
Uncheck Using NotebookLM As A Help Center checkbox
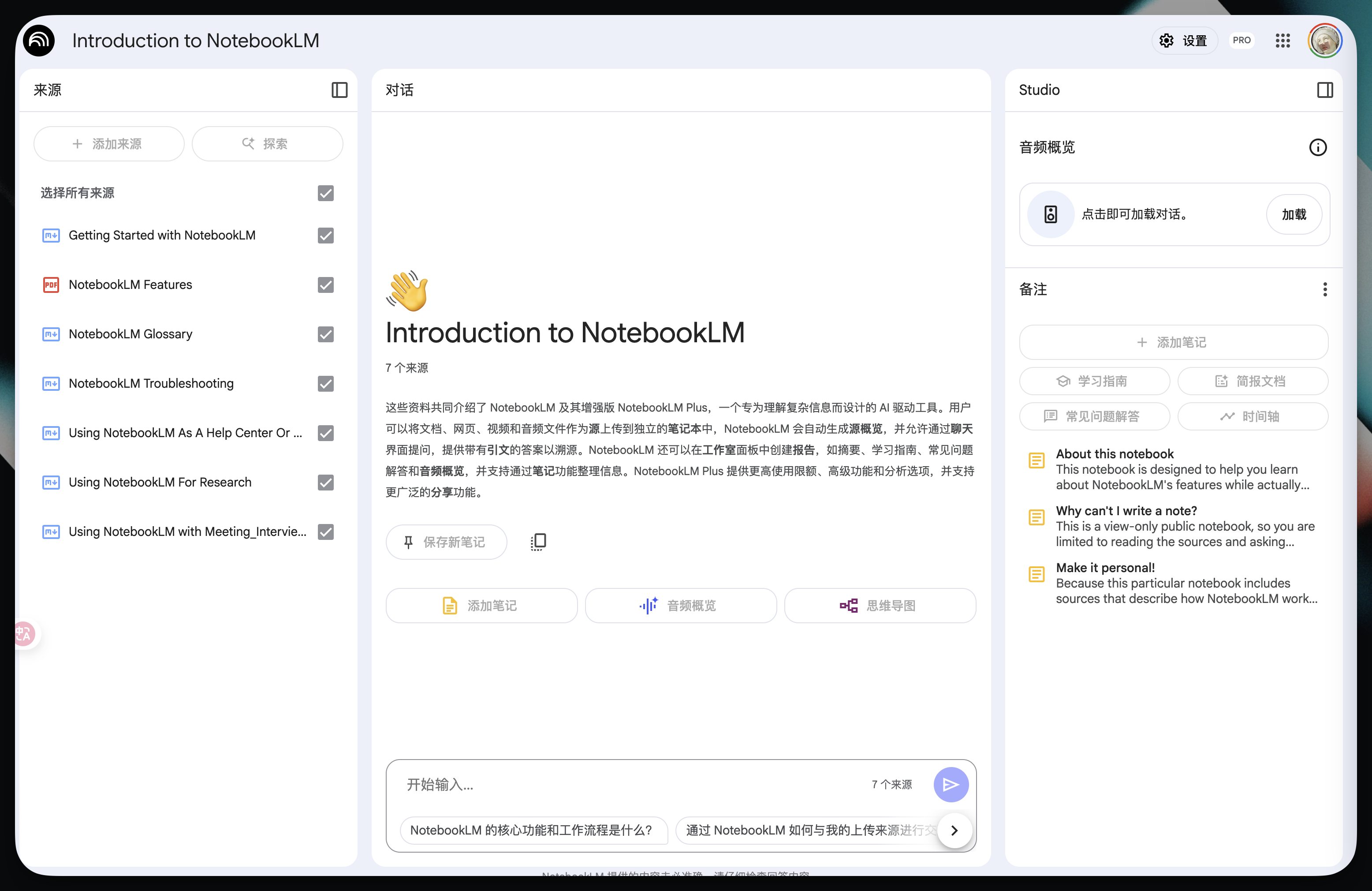coord(326,433)
